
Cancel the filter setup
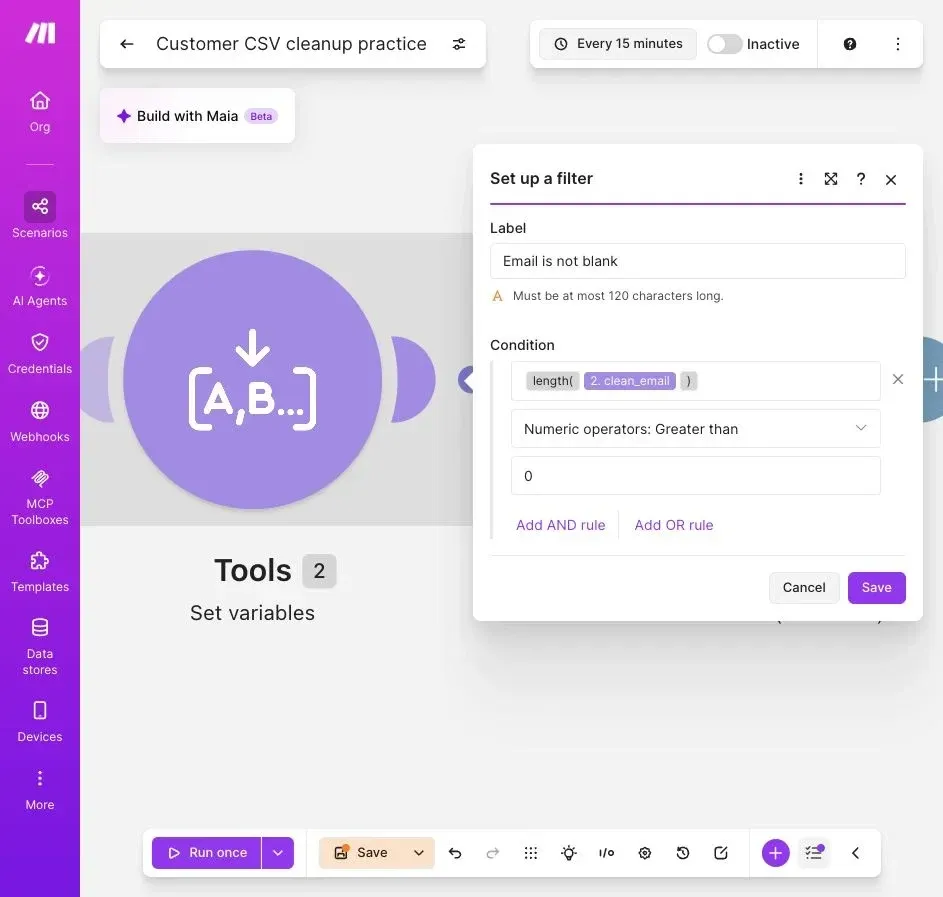[803, 587]
